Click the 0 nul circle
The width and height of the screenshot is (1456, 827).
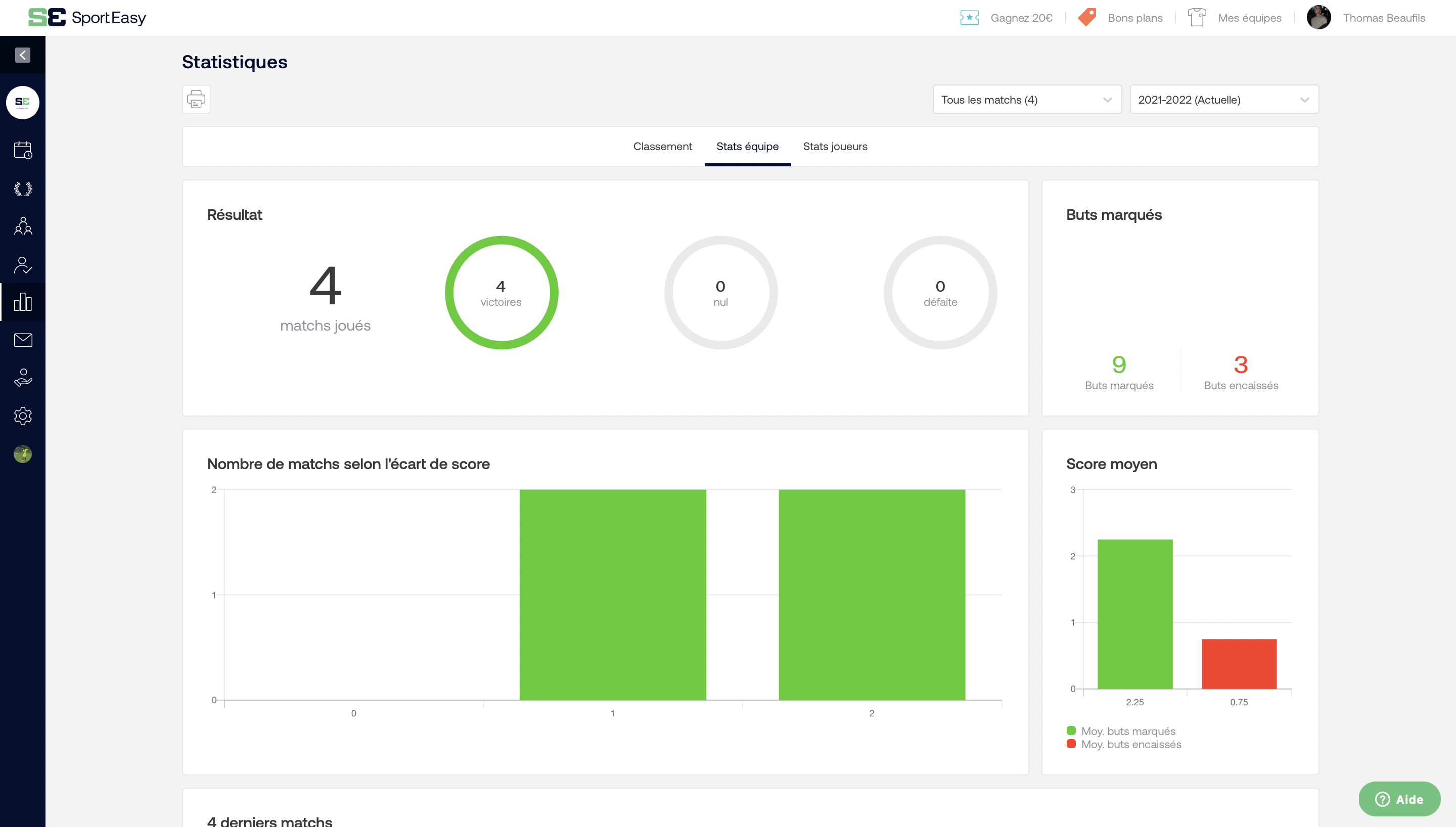tap(720, 293)
